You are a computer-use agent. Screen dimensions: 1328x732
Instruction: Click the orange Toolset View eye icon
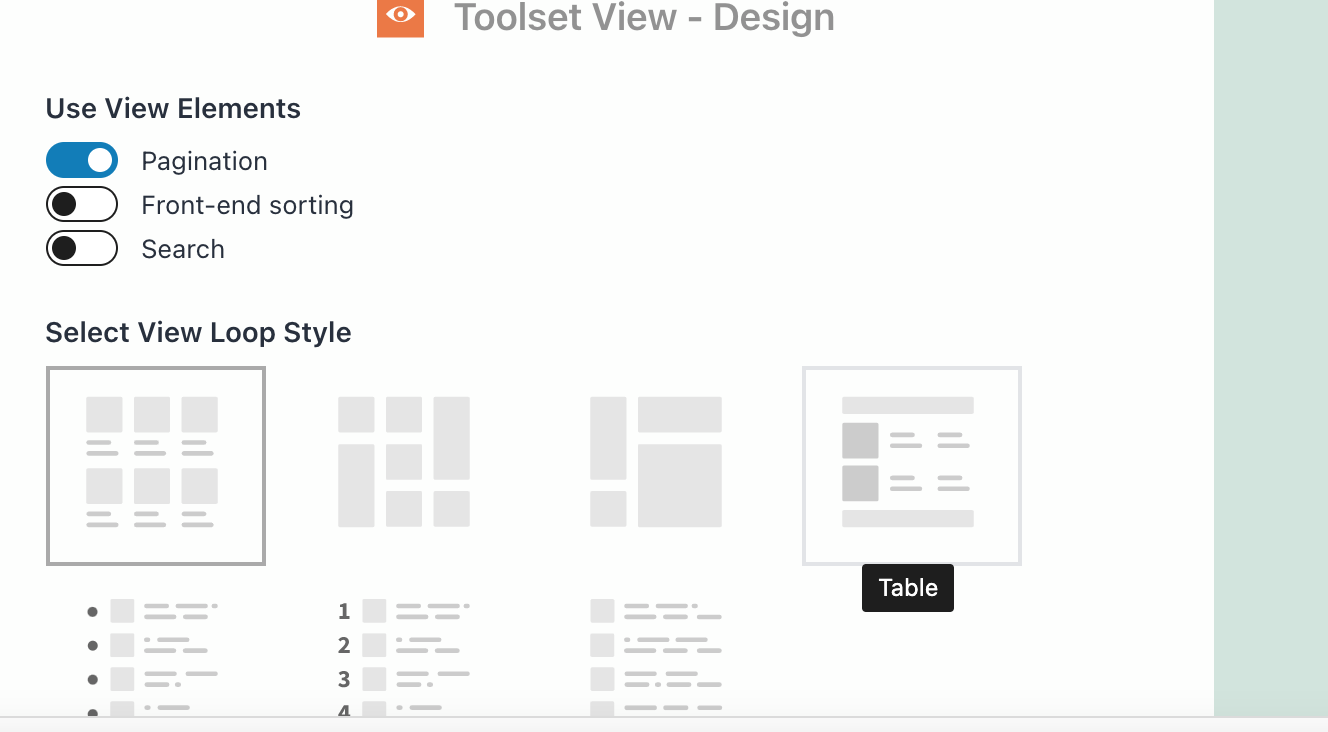(x=400, y=17)
